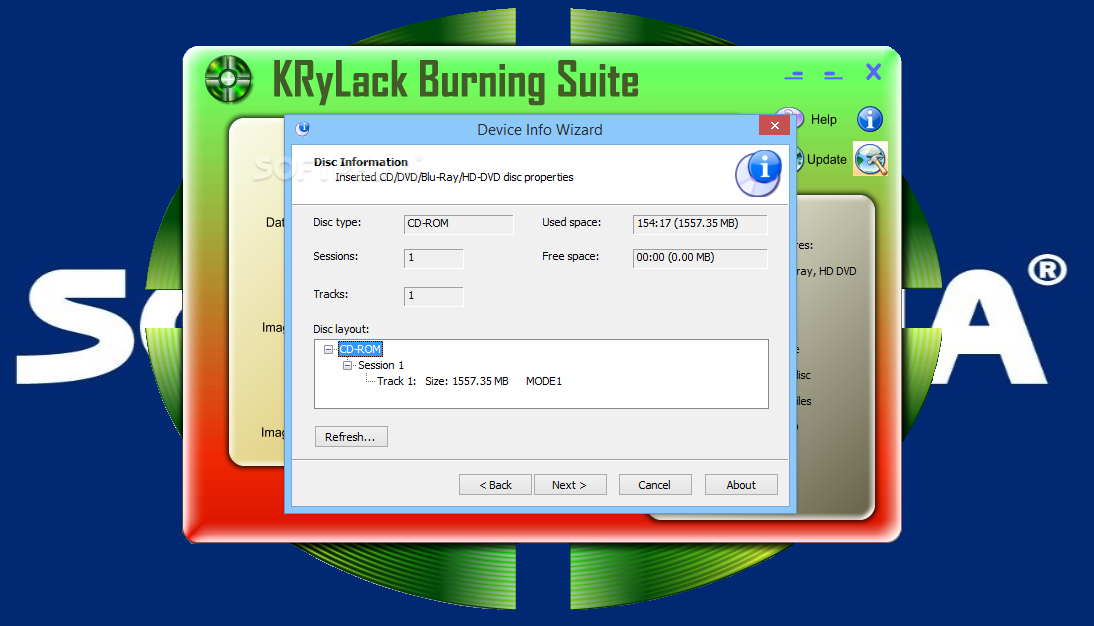The width and height of the screenshot is (1094, 626).
Task: Click the first minimize-style button in main window
Action: pos(794,75)
